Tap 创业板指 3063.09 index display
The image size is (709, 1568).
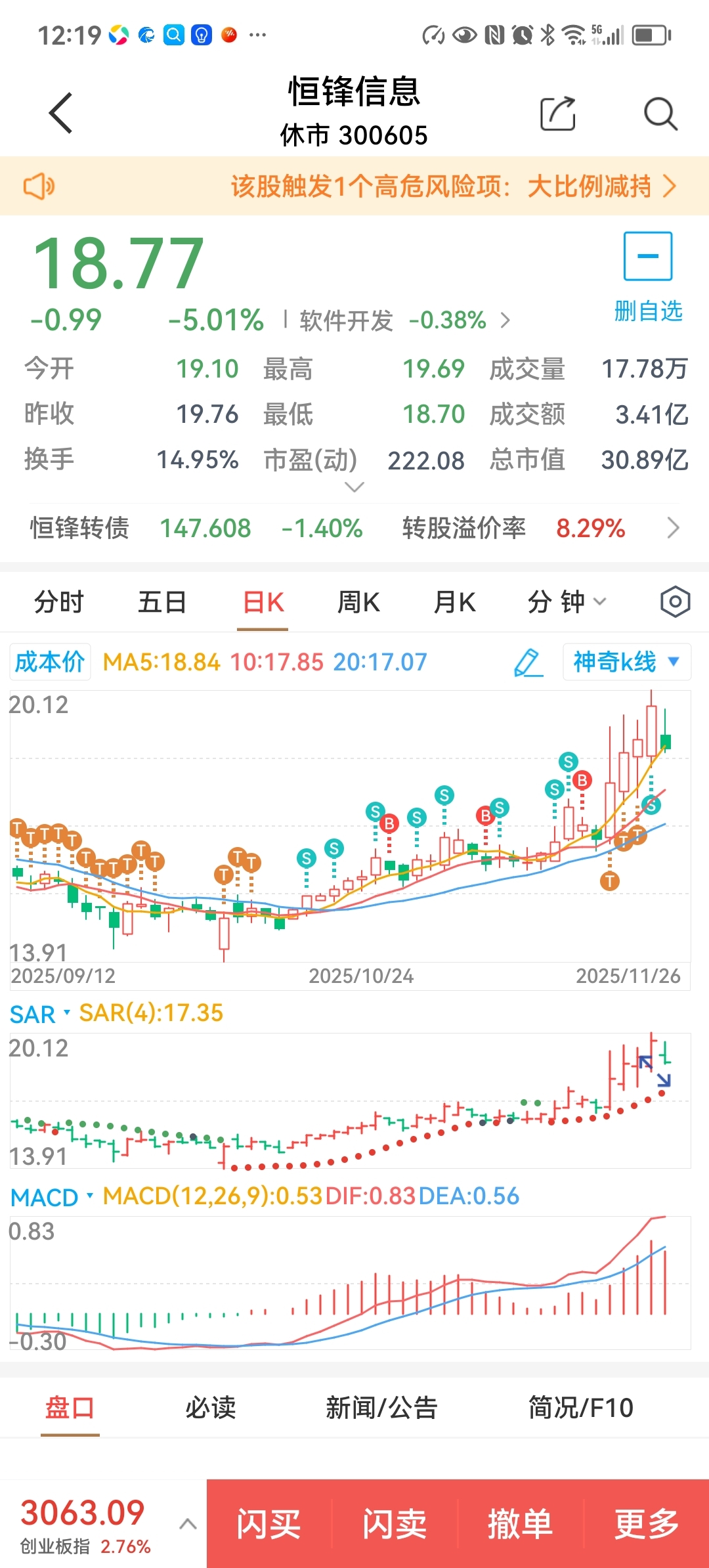coord(85,1525)
